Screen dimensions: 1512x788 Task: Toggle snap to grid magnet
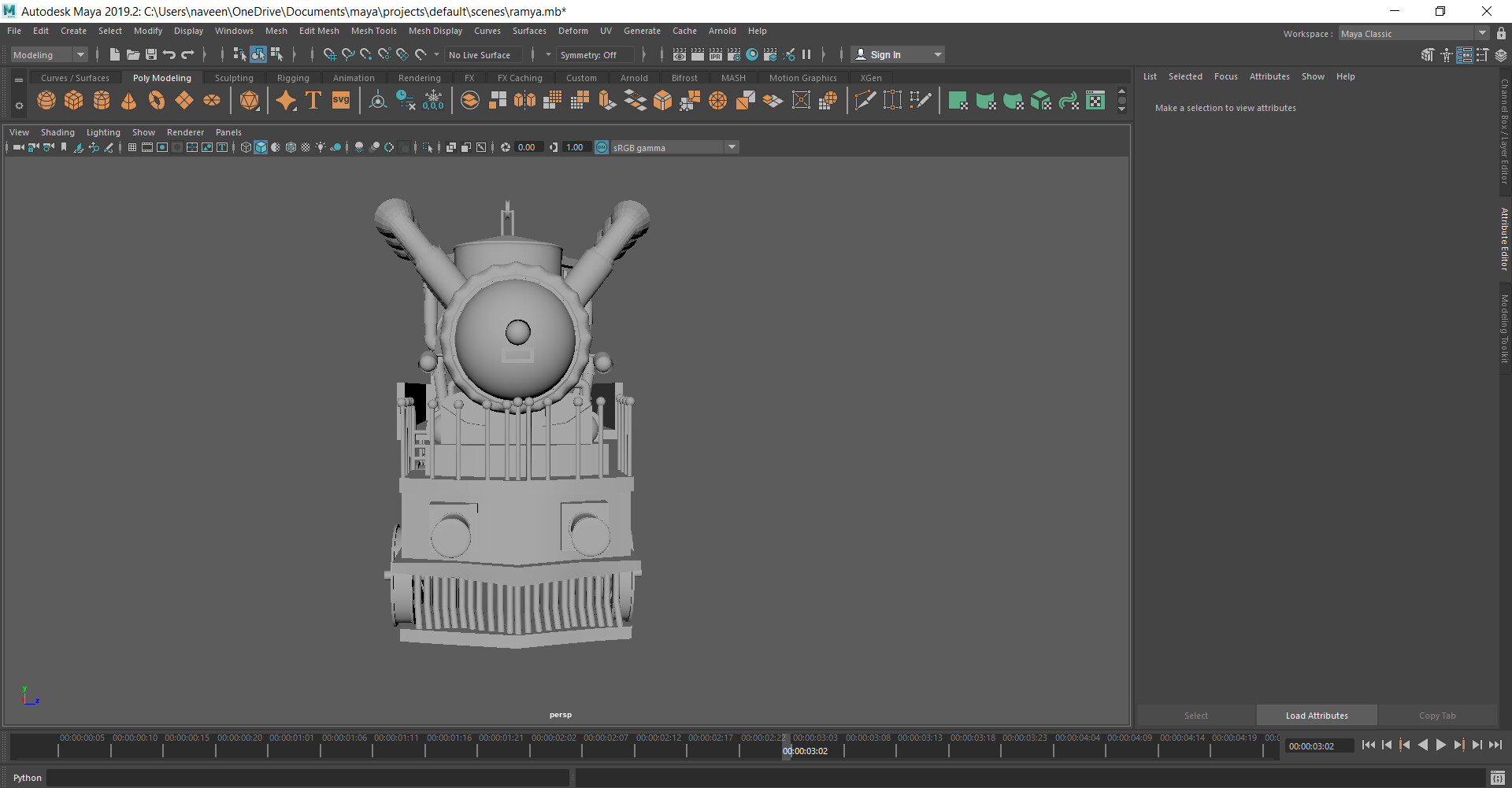point(330,54)
